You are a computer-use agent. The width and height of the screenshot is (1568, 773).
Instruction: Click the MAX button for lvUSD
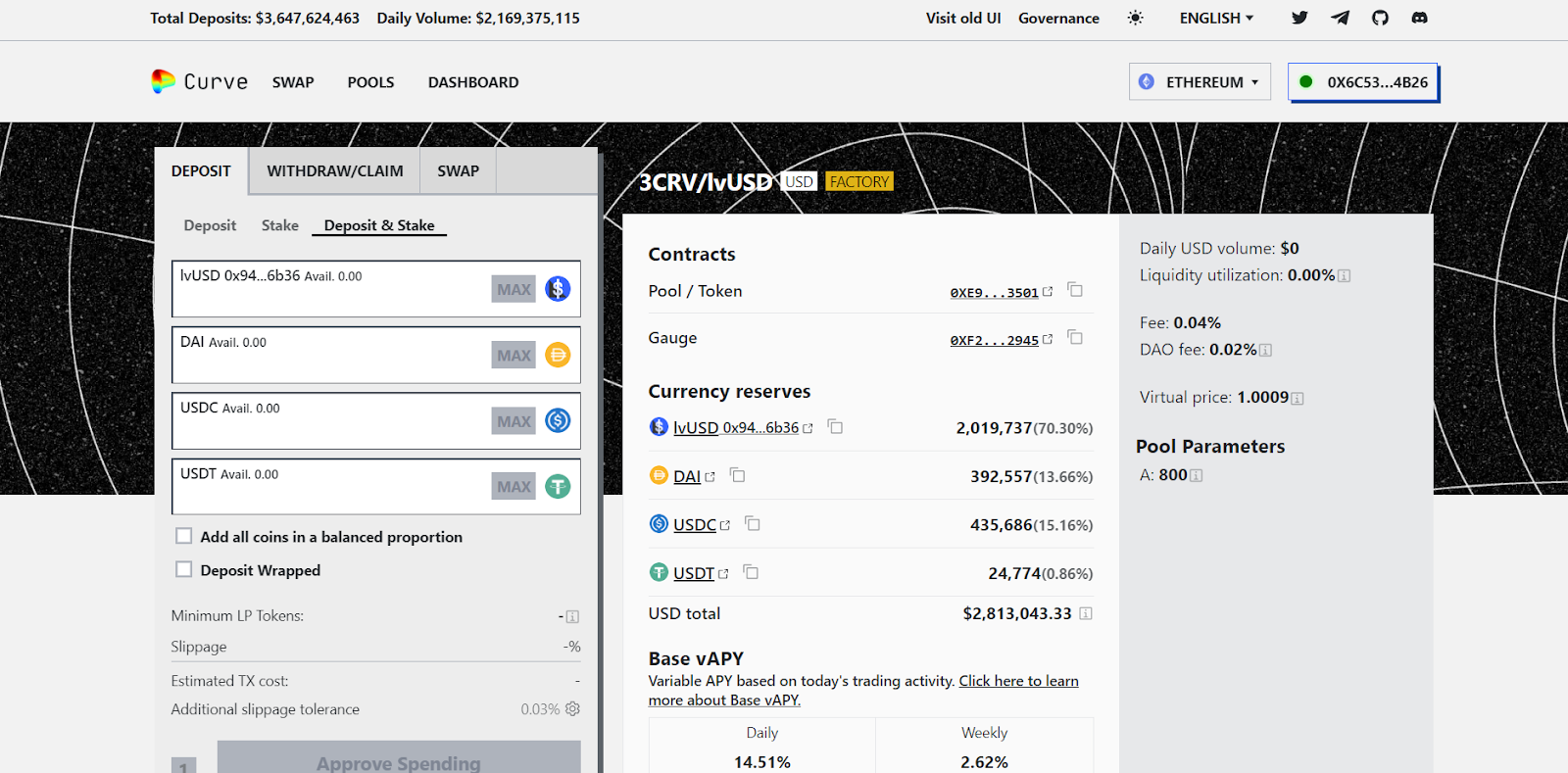514,289
